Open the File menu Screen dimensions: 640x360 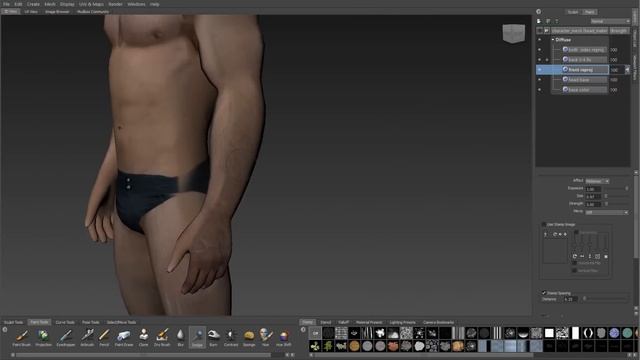(6, 4)
